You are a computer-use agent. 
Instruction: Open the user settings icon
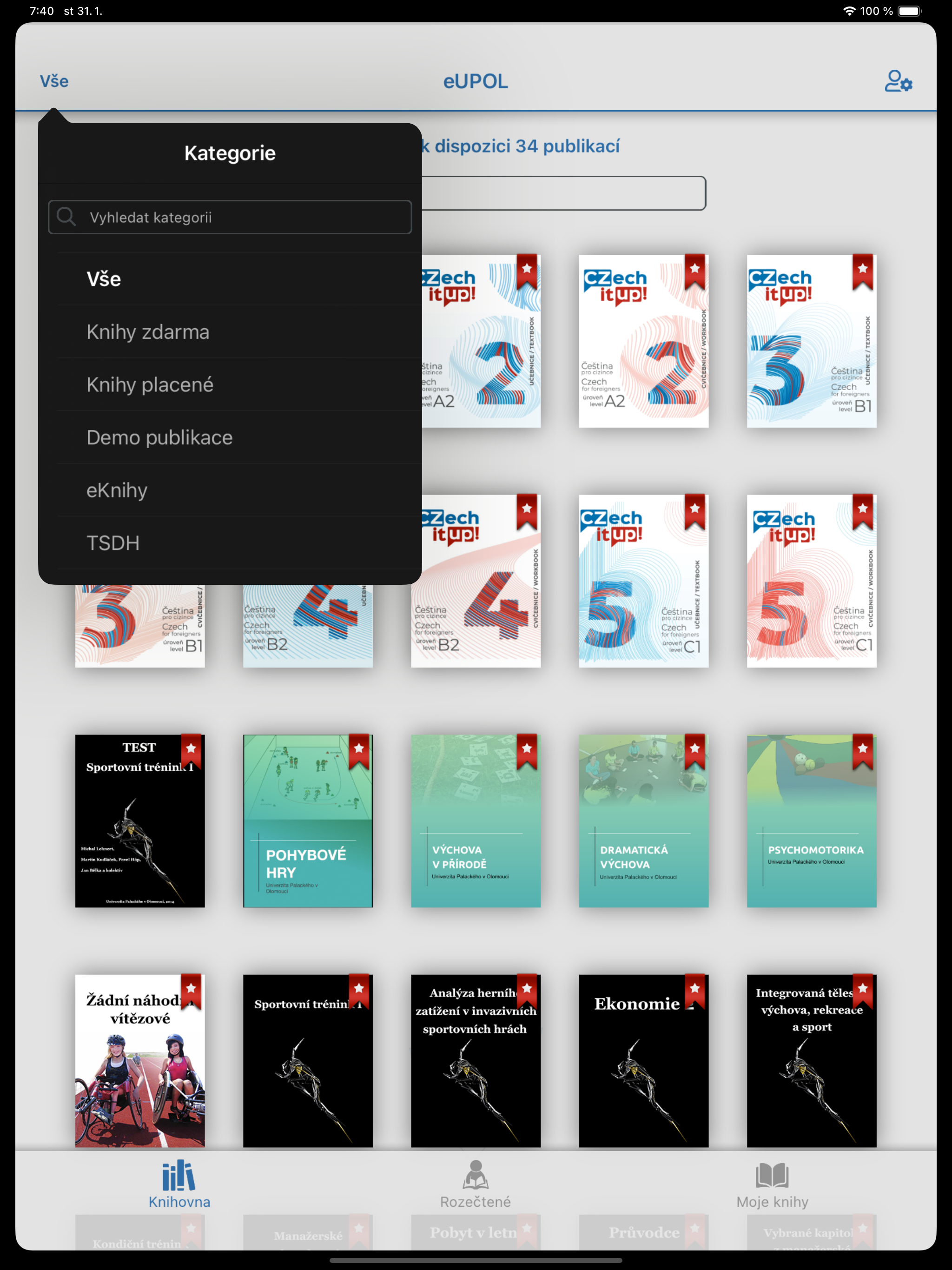[899, 81]
